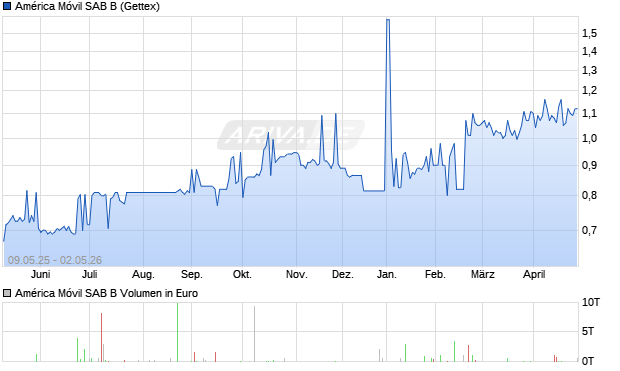Screen dimensions: 620x371
Task: Click the 1,4 price axis value
Action: tap(589, 51)
